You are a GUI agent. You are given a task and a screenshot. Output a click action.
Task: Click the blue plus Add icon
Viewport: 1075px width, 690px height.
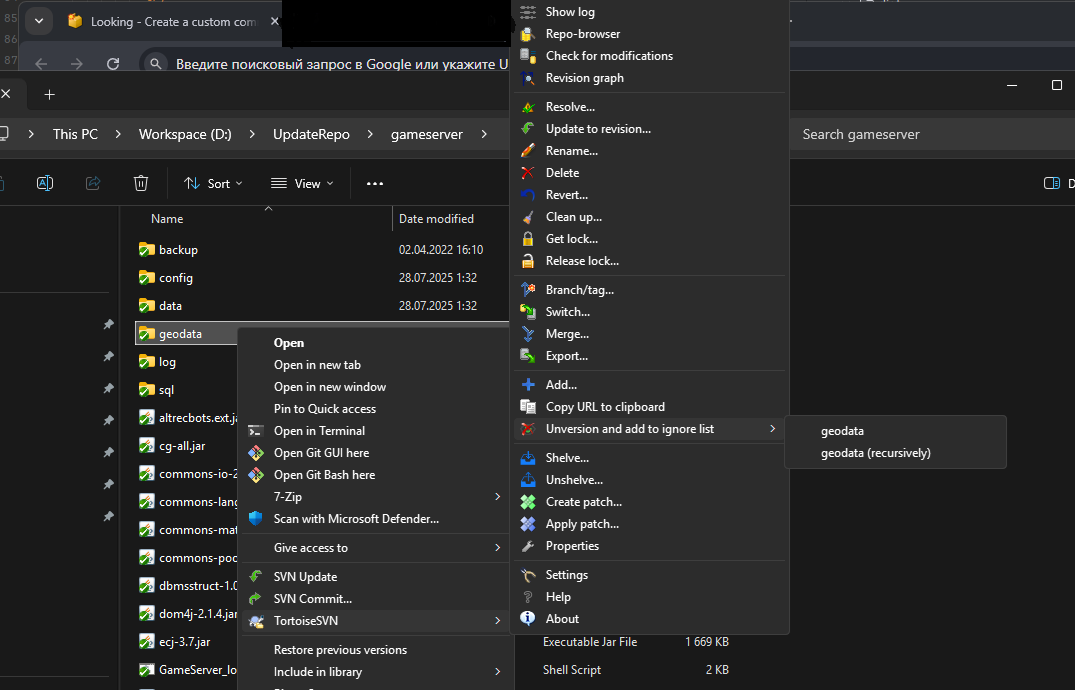(528, 385)
